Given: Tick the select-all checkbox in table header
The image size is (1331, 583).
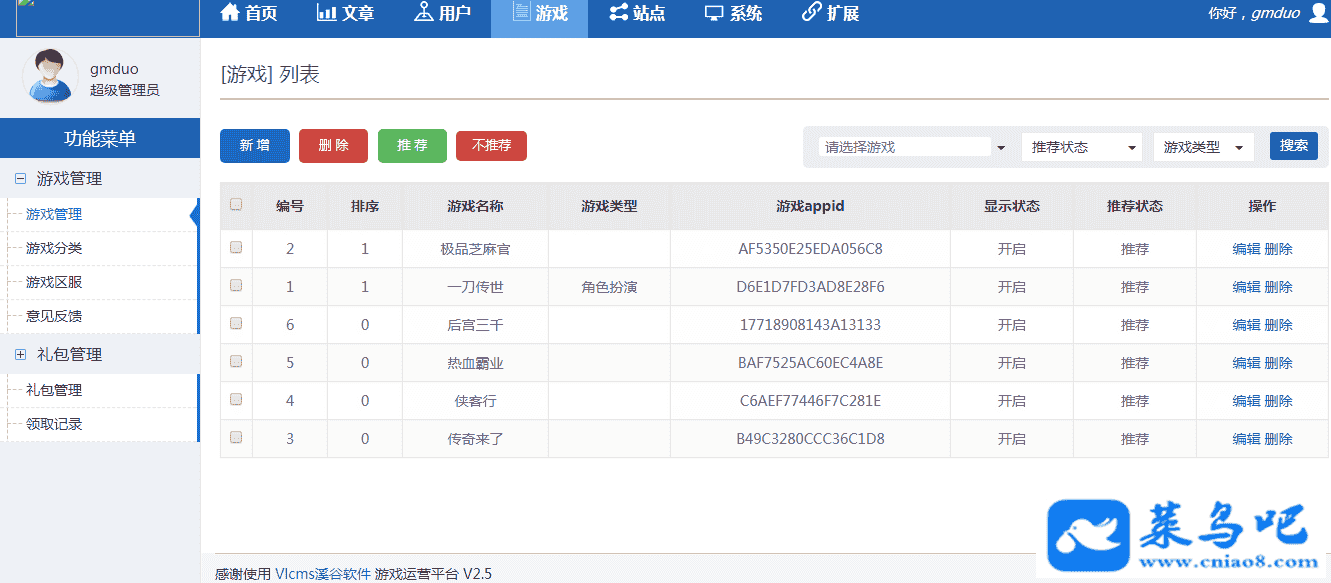Looking at the screenshot, I should (x=236, y=205).
